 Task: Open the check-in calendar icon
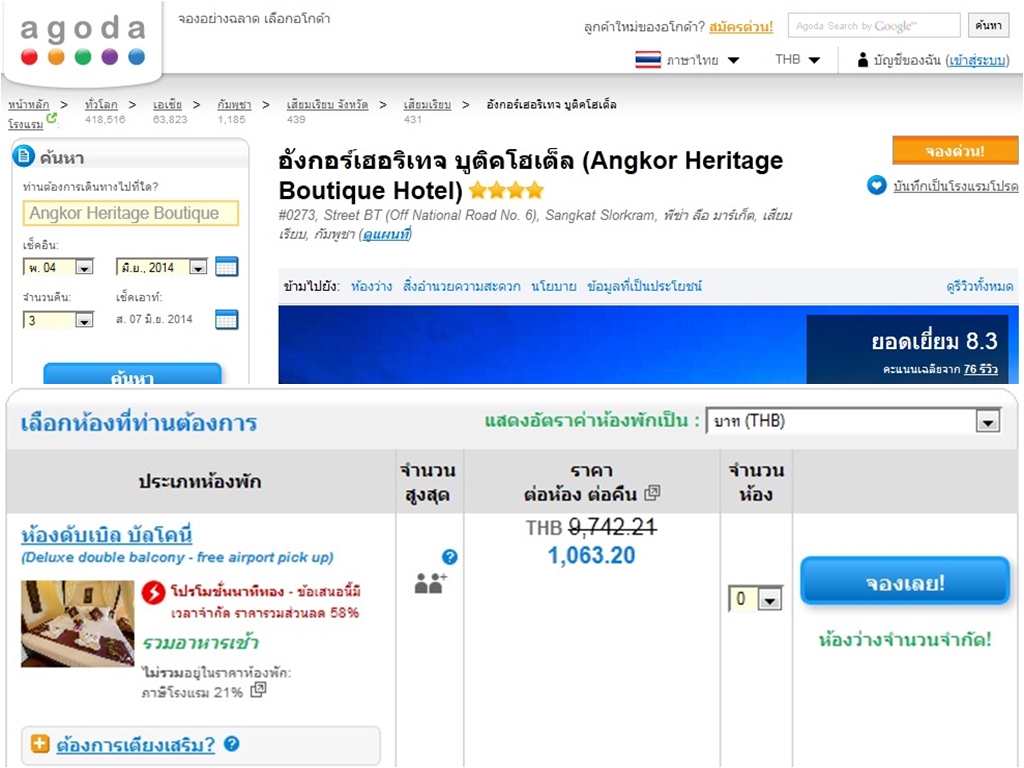coord(227,267)
